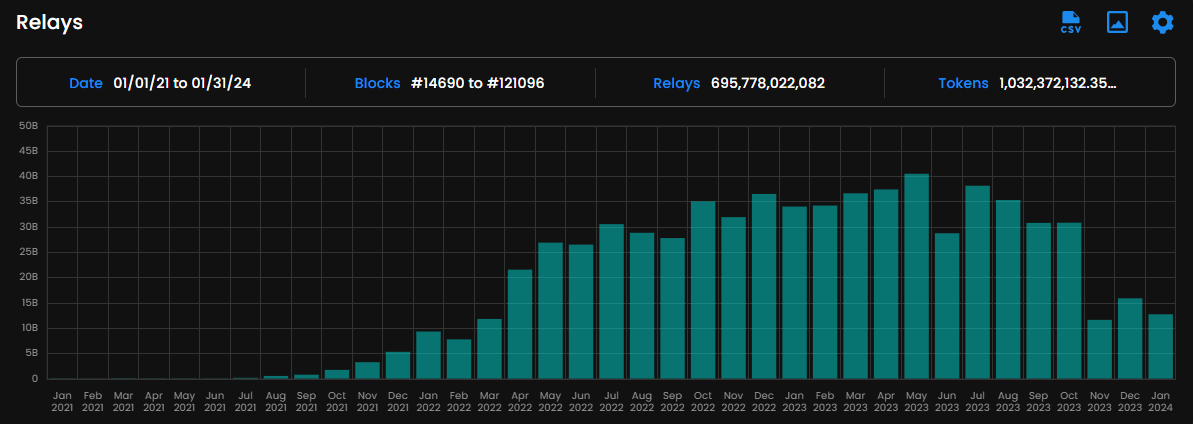
Task: Select the Jun 2023 bar
Action: (x=946, y=306)
